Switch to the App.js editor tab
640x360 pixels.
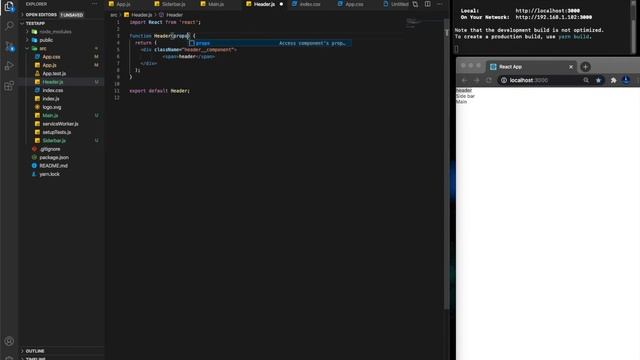(x=124, y=4)
